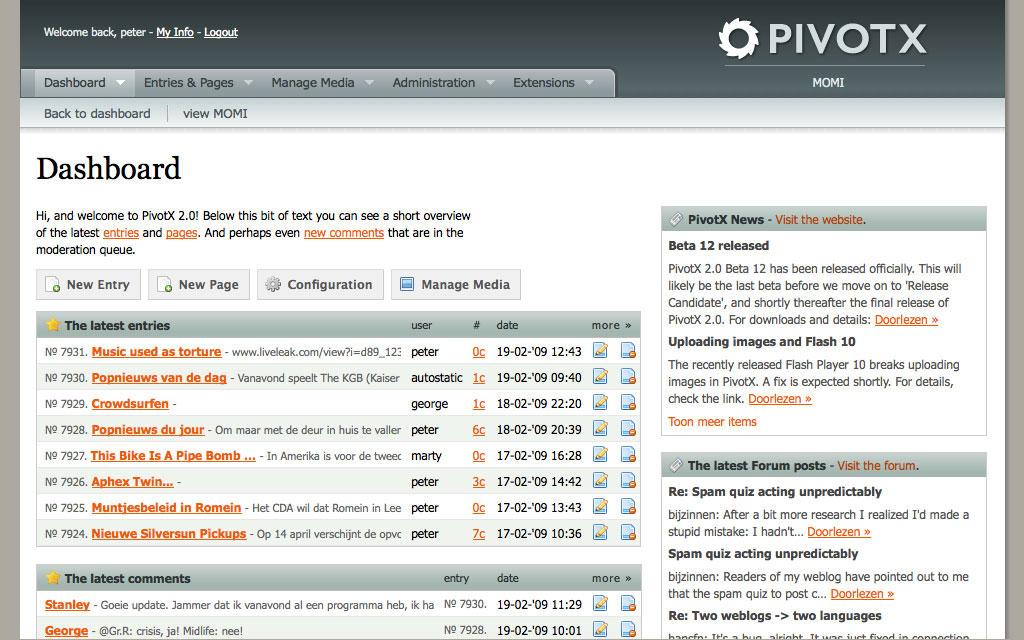
Task: Click the 'more »' link in latest entries
Action: pyautogui.click(x=611, y=325)
